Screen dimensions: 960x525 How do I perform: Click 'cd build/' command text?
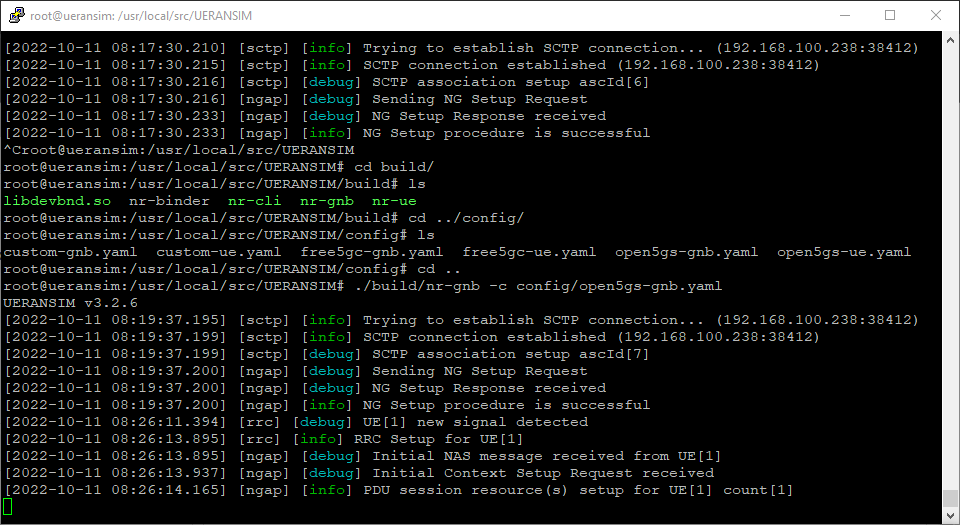coord(394,167)
